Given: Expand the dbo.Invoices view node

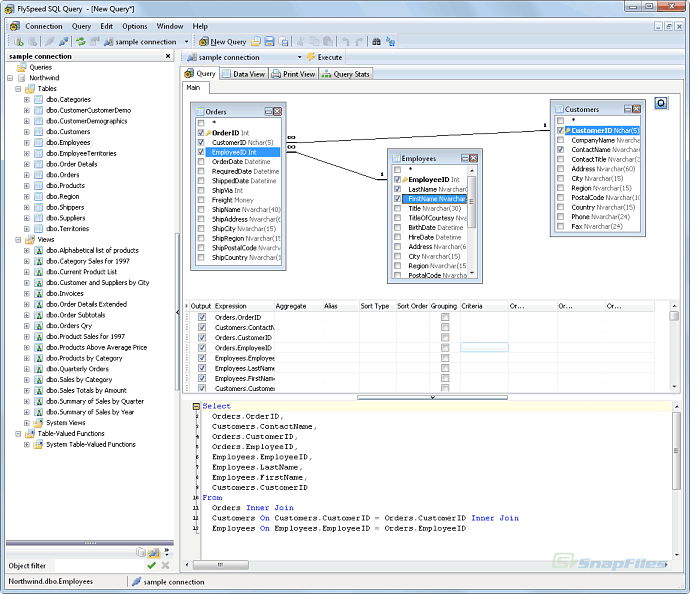Looking at the screenshot, I should point(27,293).
